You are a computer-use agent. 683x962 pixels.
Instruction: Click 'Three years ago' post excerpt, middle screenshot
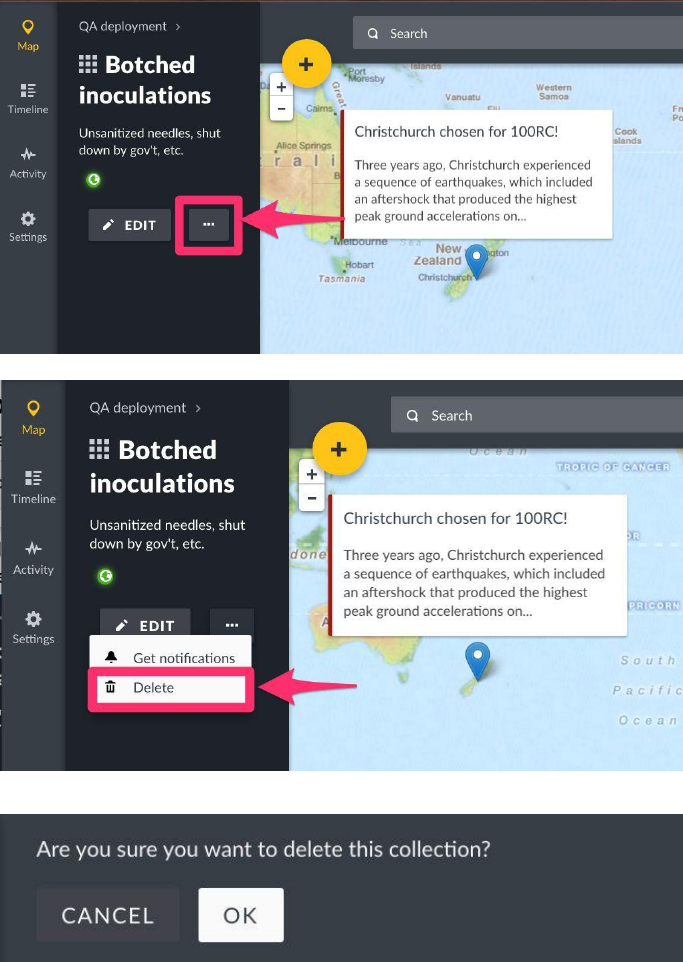point(474,583)
